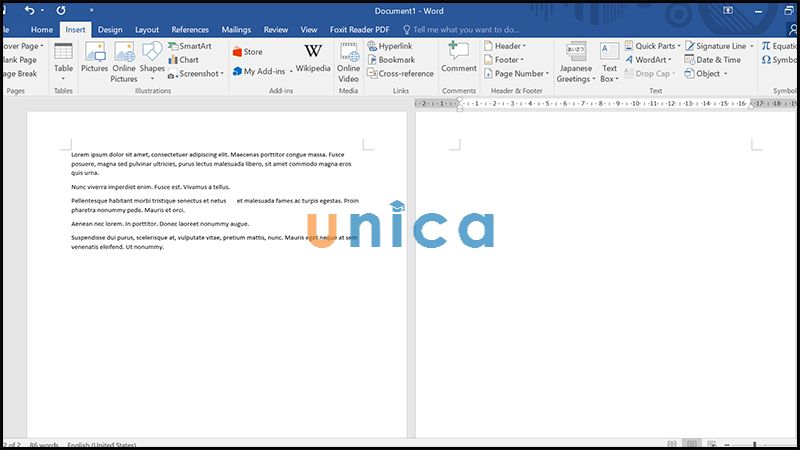The image size is (800, 450).
Task: Open Online Pictures search
Action: click(x=124, y=62)
